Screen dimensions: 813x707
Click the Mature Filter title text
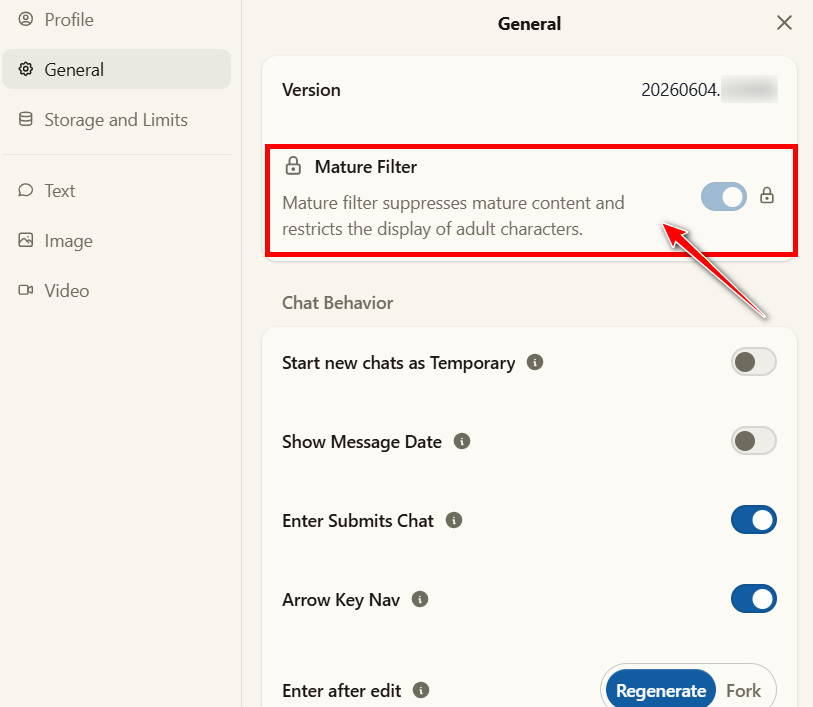tap(366, 167)
